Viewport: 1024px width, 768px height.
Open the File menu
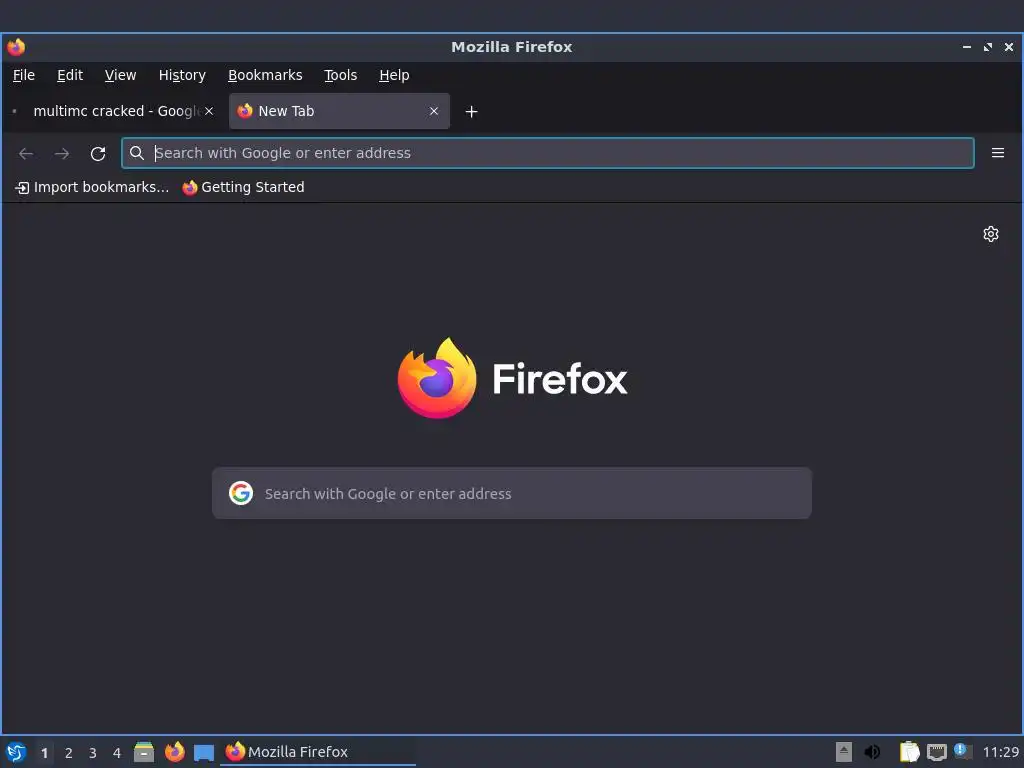(24, 75)
